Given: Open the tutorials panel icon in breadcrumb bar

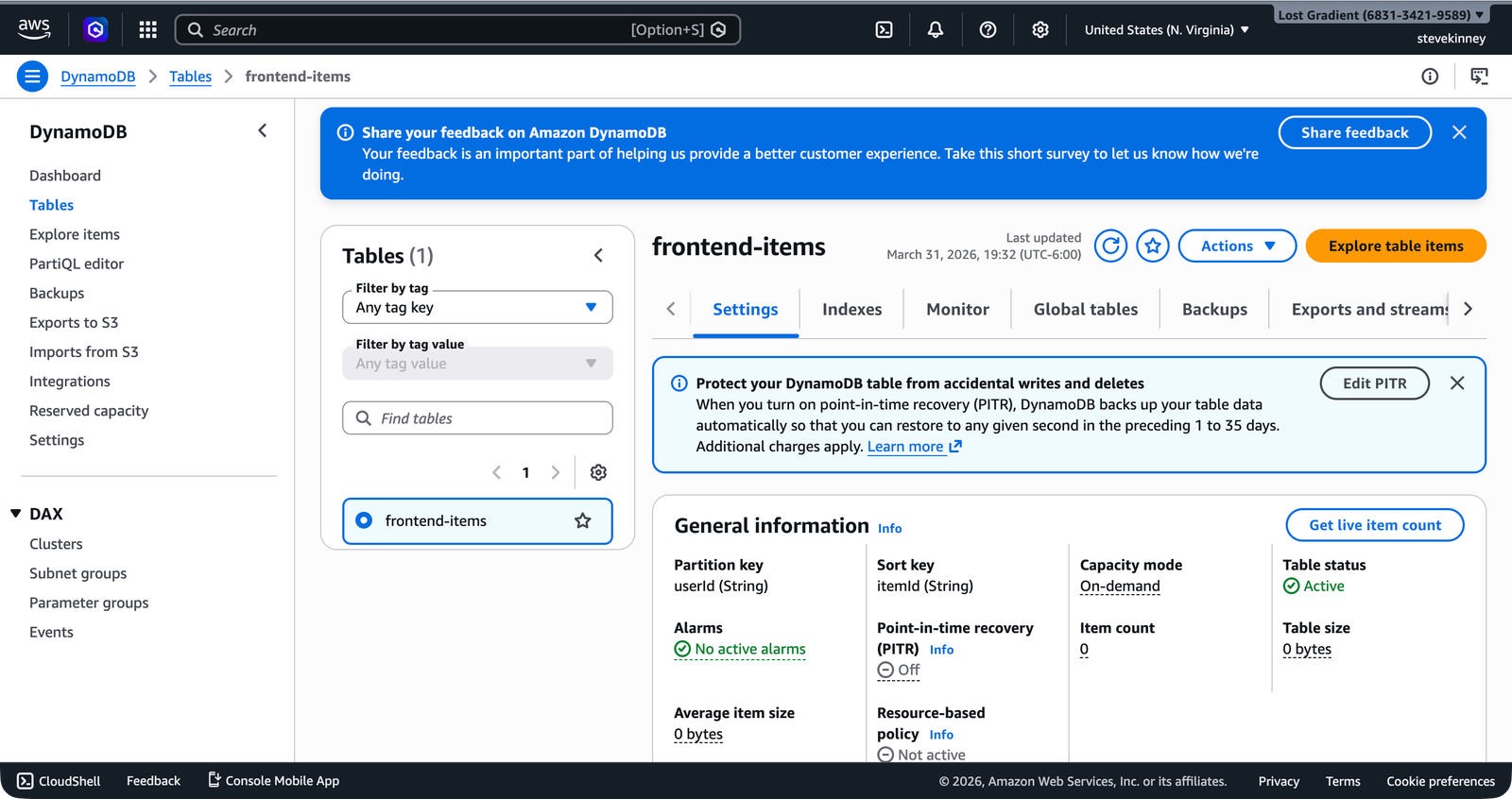Looking at the screenshot, I should point(1480,76).
